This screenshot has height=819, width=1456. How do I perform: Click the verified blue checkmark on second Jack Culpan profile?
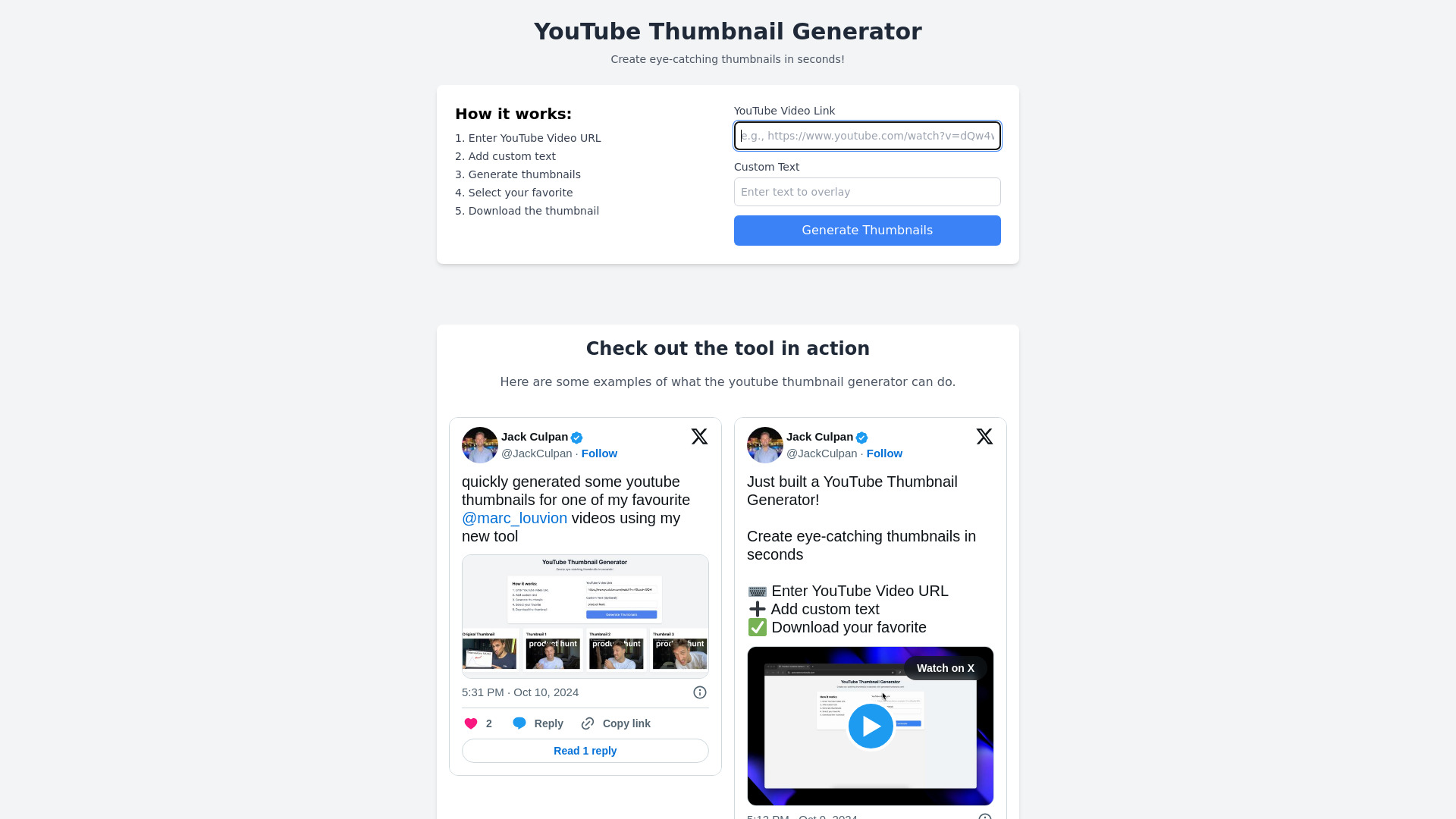862,437
